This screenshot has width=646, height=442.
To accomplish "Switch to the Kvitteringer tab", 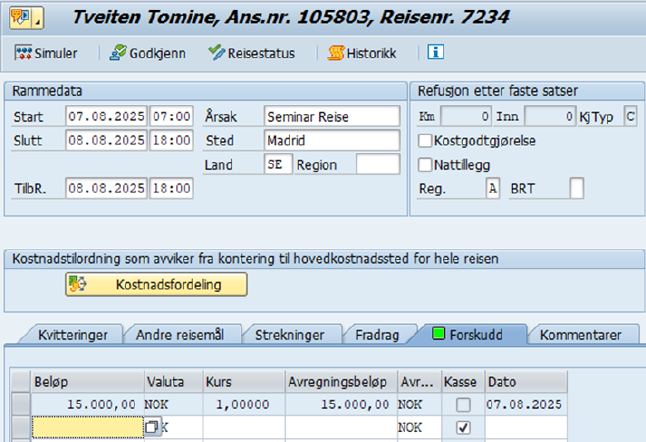I will [73, 334].
